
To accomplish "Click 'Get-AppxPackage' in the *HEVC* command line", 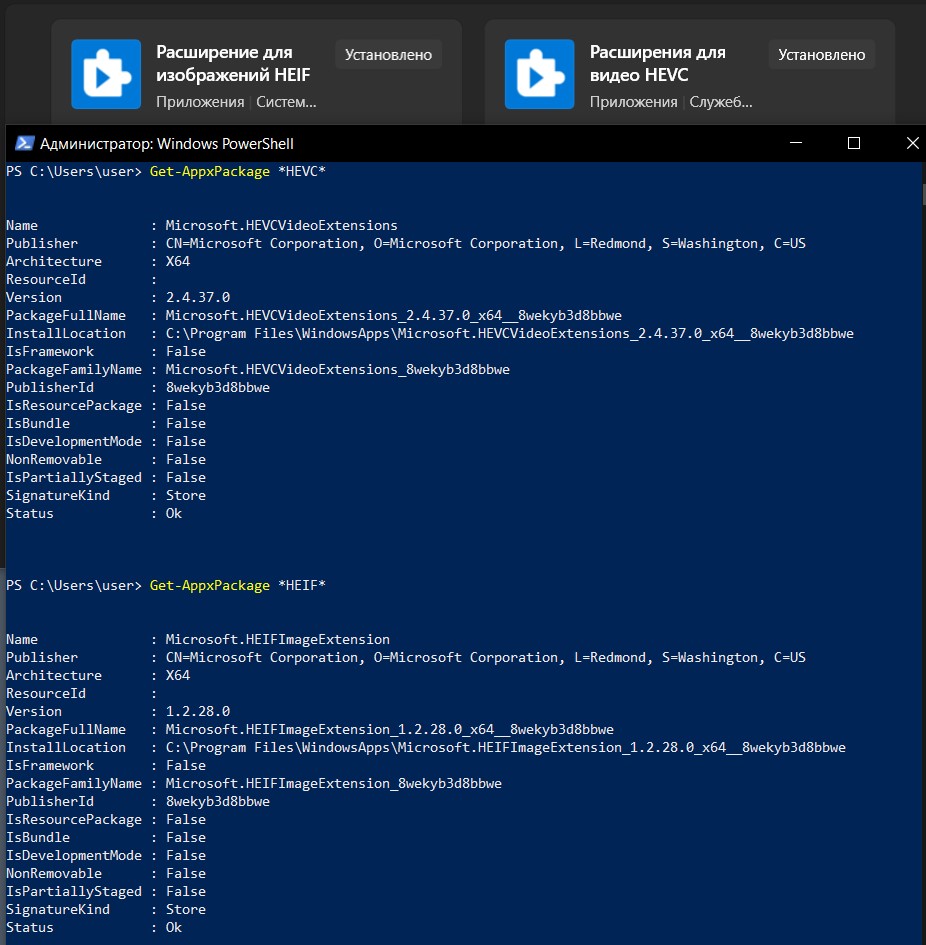I will (x=210, y=172).
